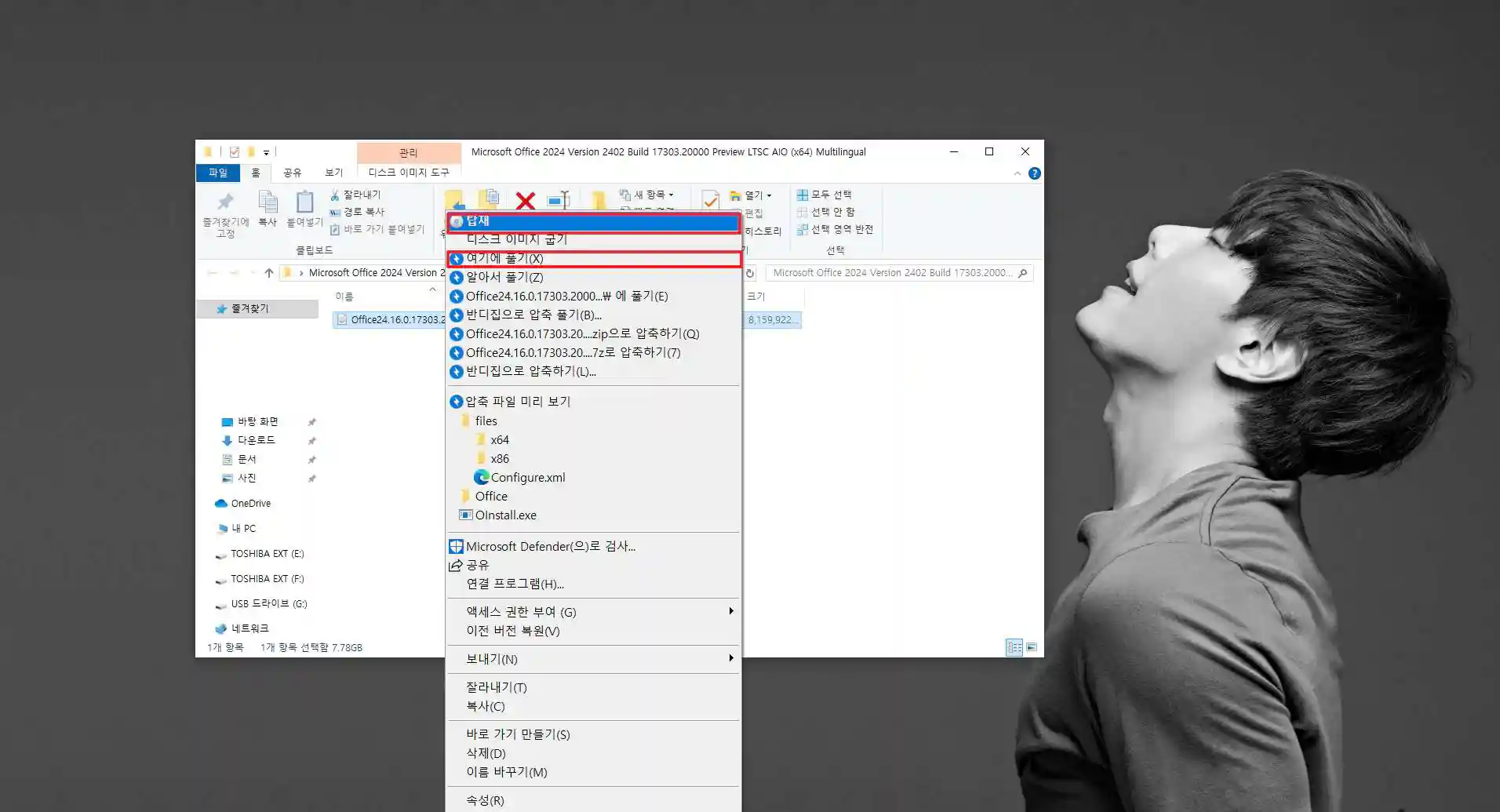Extract to Office24.16.0.17303.2000 folder via 에 풀기(E)
This screenshot has height=812, width=1500.
(593, 296)
